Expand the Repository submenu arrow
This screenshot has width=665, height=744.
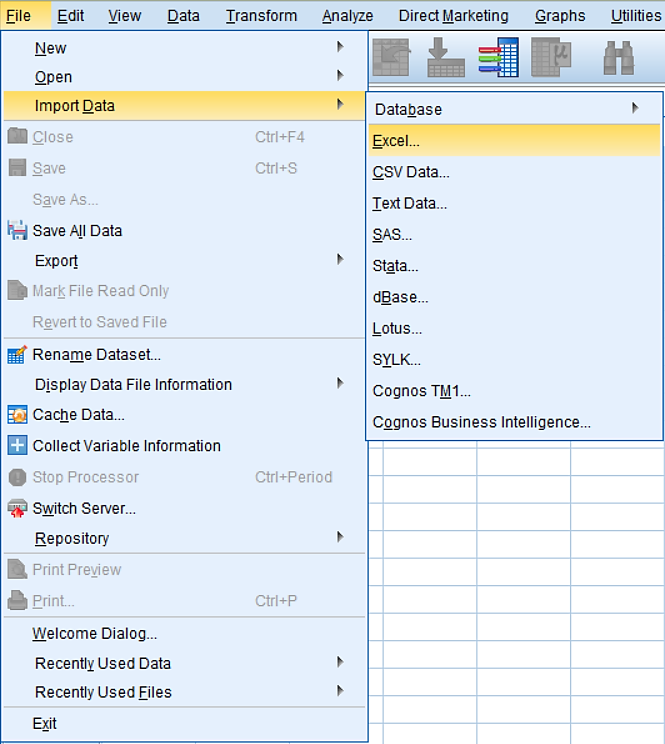340,537
